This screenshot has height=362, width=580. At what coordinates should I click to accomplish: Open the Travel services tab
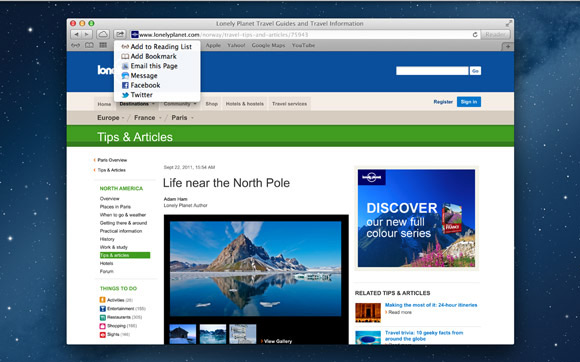pos(289,104)
